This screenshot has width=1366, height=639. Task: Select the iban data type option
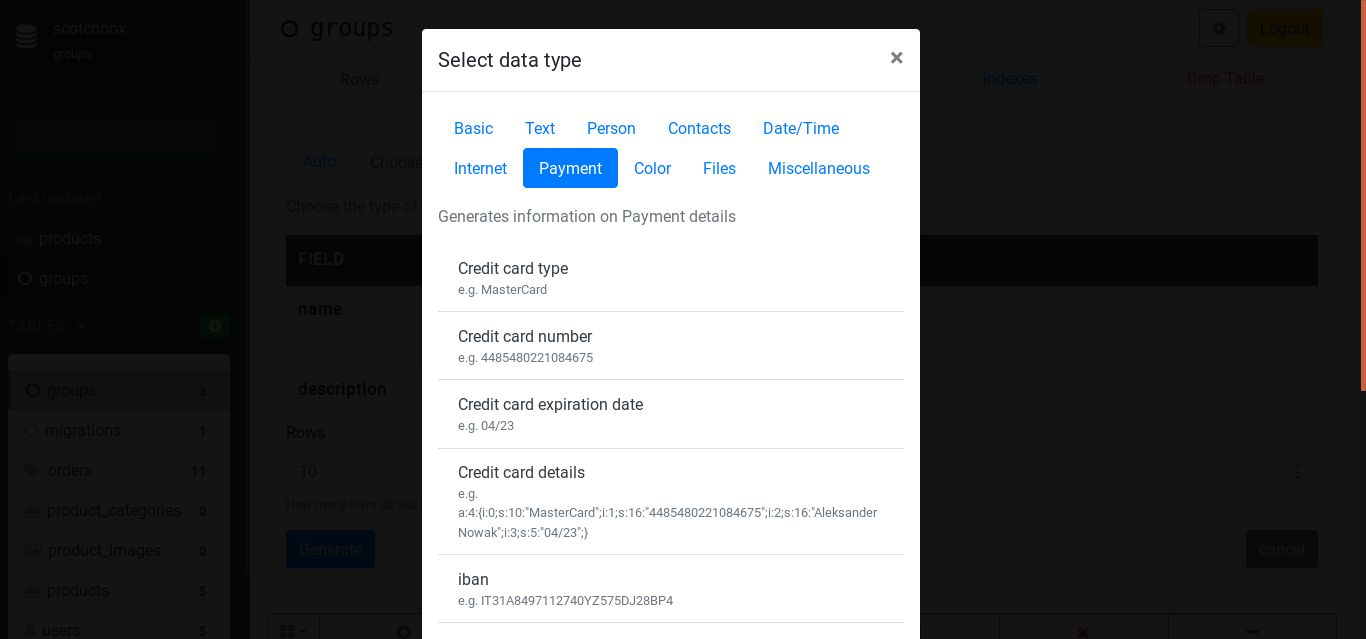[x=671, y=589]
